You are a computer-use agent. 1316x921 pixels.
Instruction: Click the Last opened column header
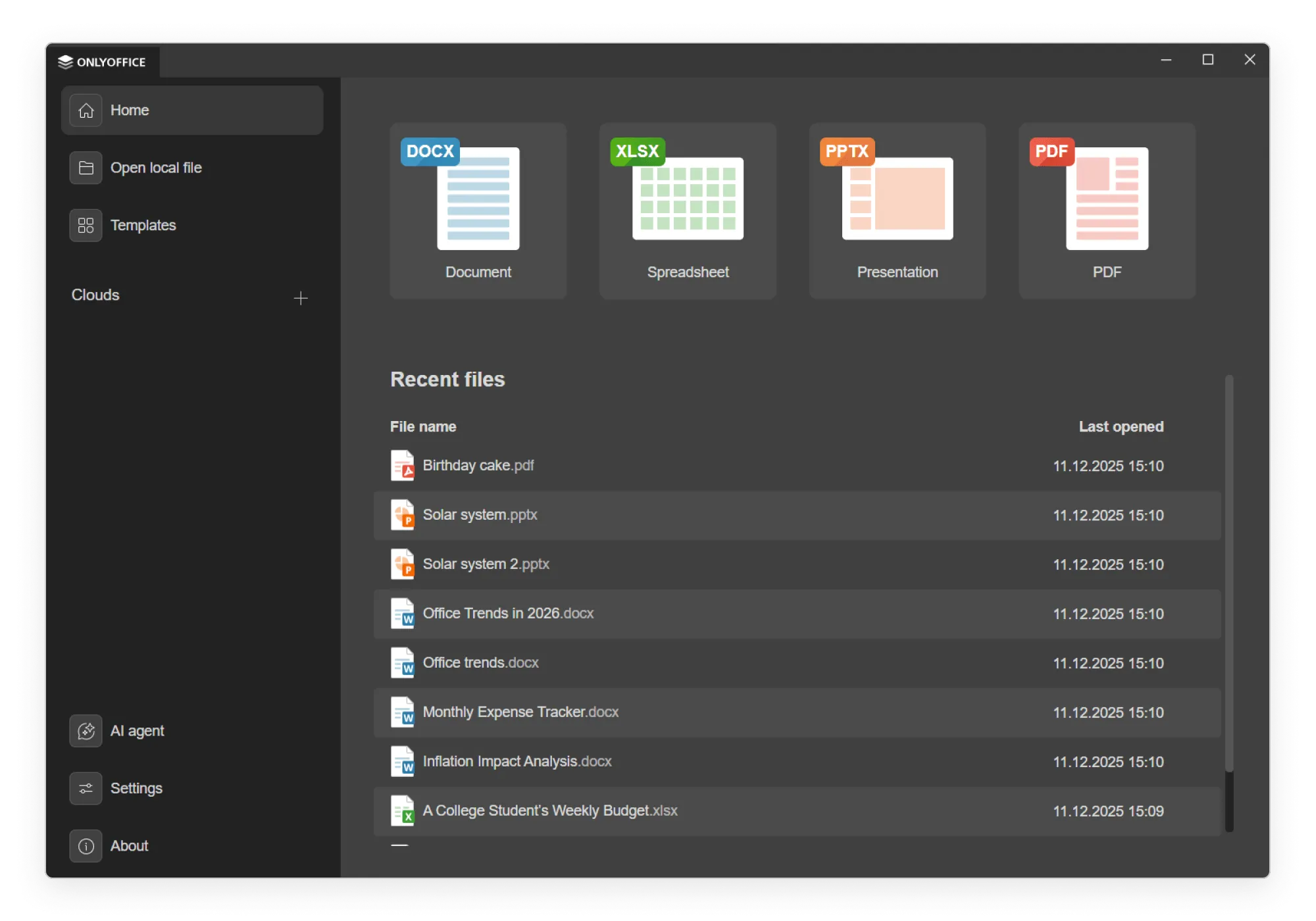pos(1121,427)
